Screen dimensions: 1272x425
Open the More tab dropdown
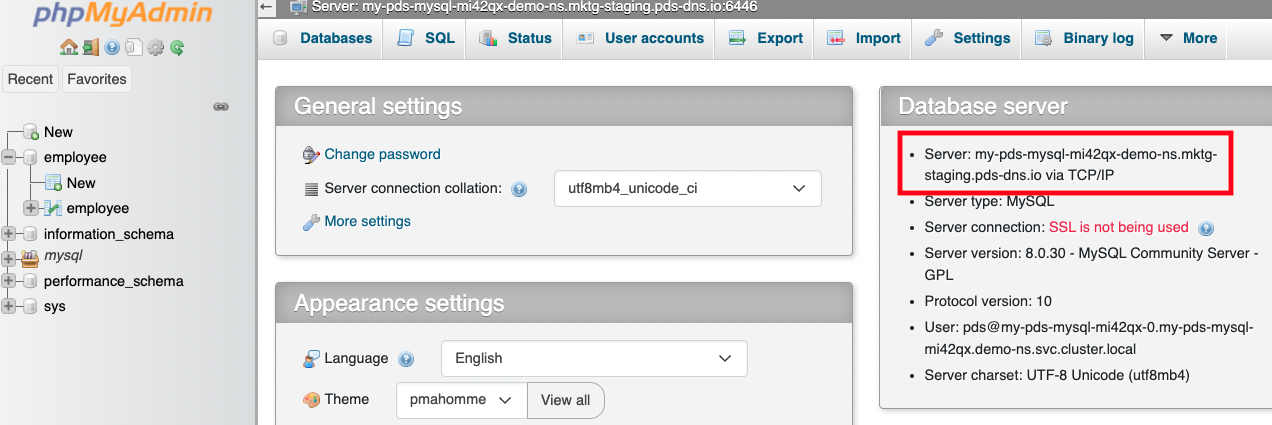(1188, 38)
